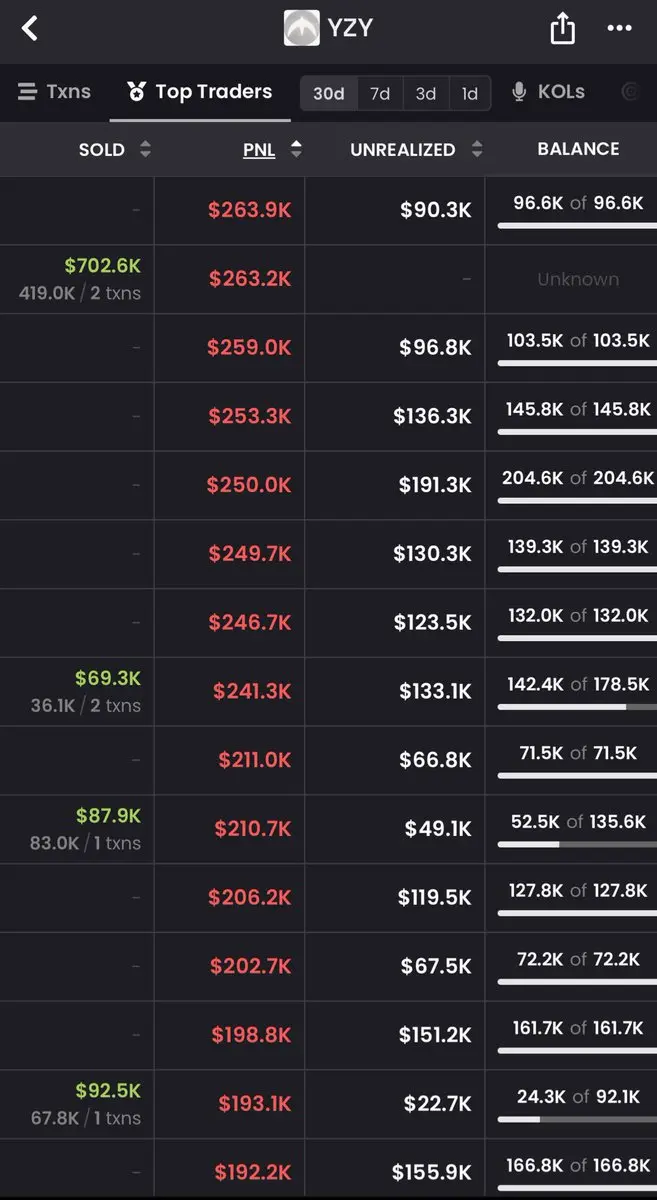Viewport: 657px width, 1200px height.
Task: Go back using the left chevron
Action: coord(30,28)
